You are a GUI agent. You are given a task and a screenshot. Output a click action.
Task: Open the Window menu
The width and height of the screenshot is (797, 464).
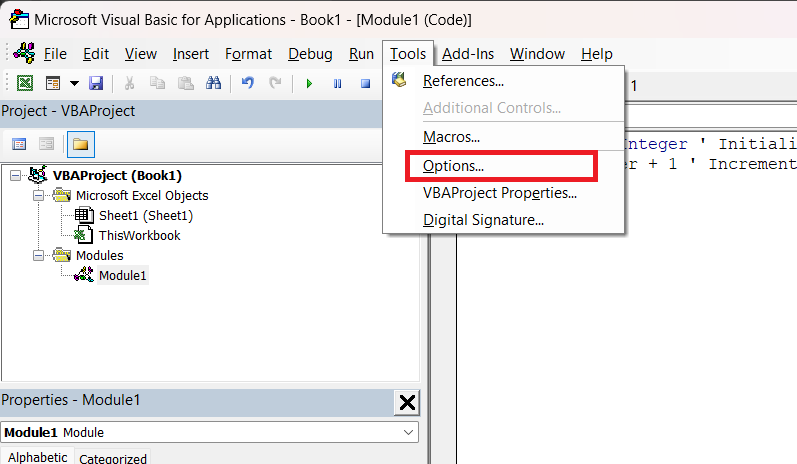pyautogui.click(x=537, y=54)
